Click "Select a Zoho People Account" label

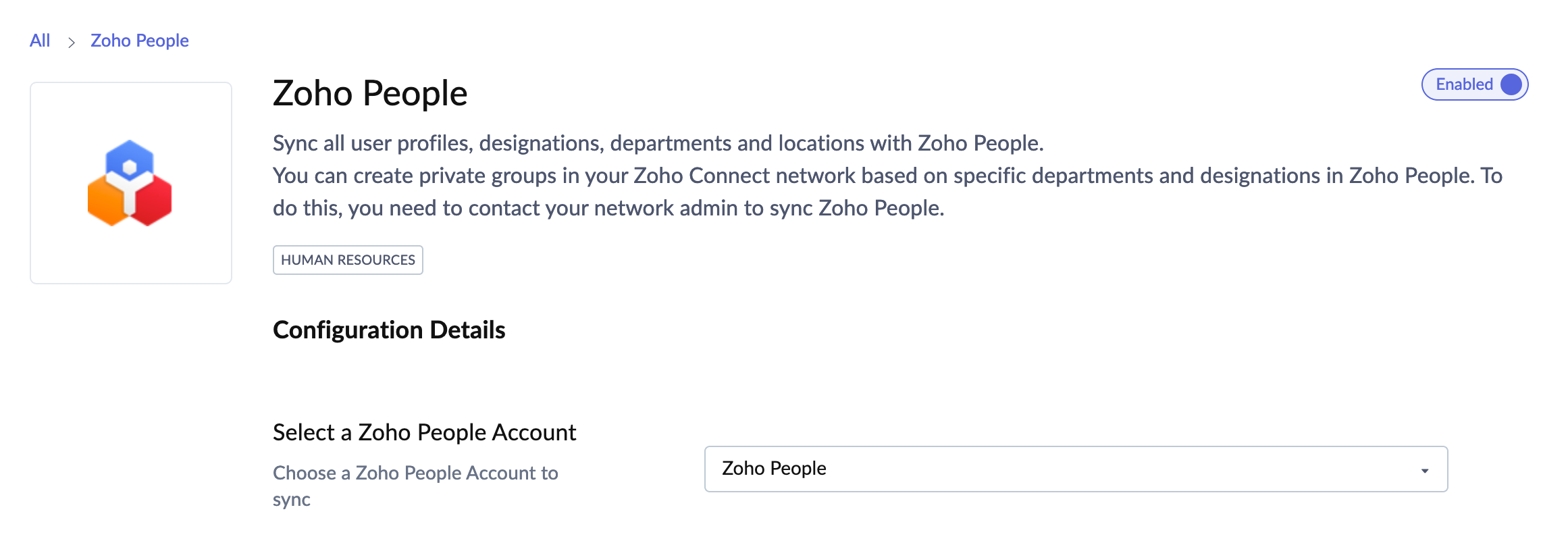(x=424, y=432)
